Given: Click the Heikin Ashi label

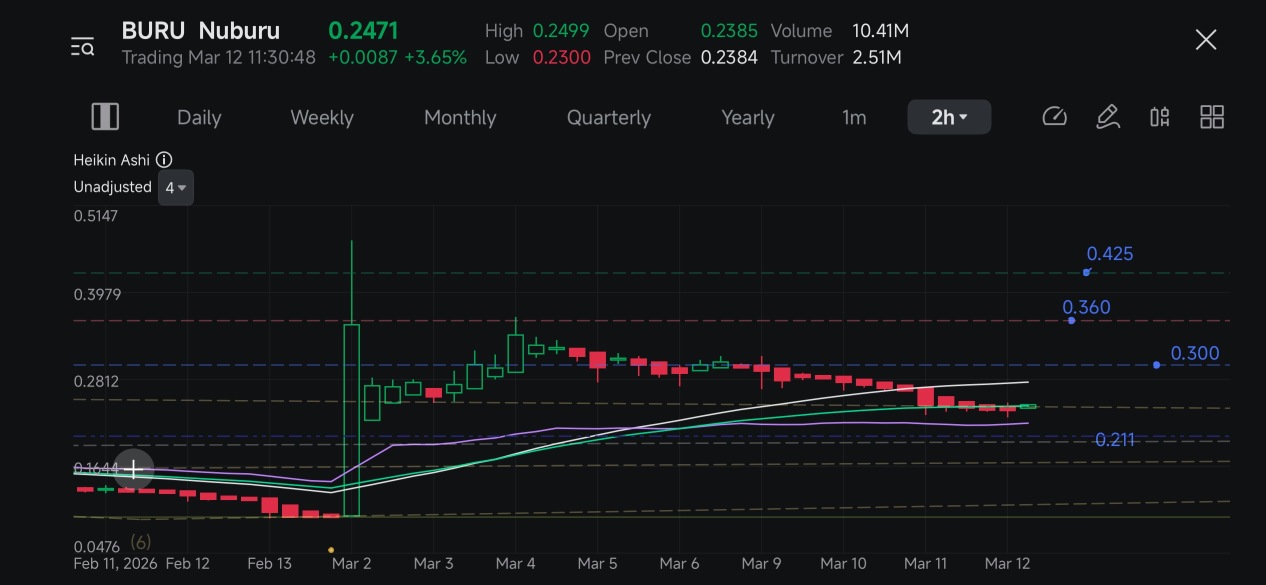Looking at the screenshot, I should (111, 160).
